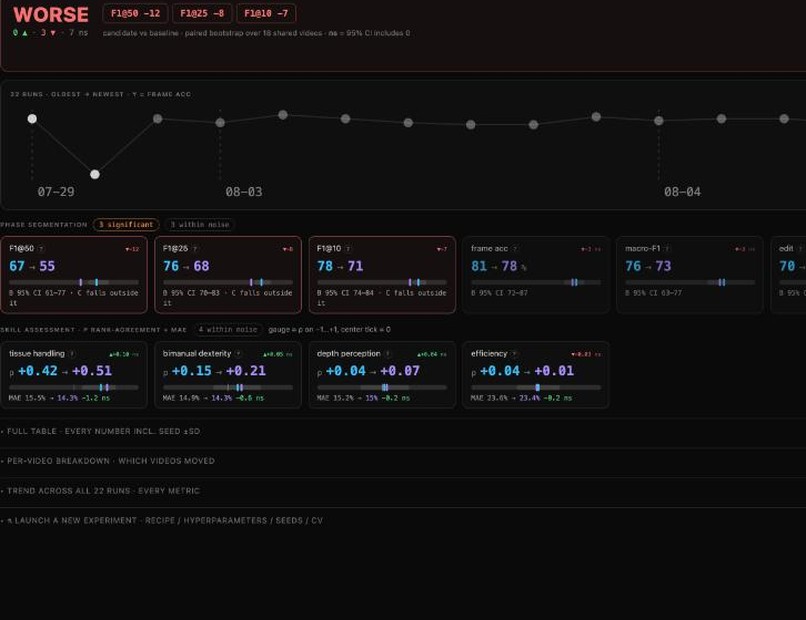This screenshot has height=620, width=806.
Task: Select the '3 within noise' filter pill
Action: pyautogui.click(x=200, y=225)
